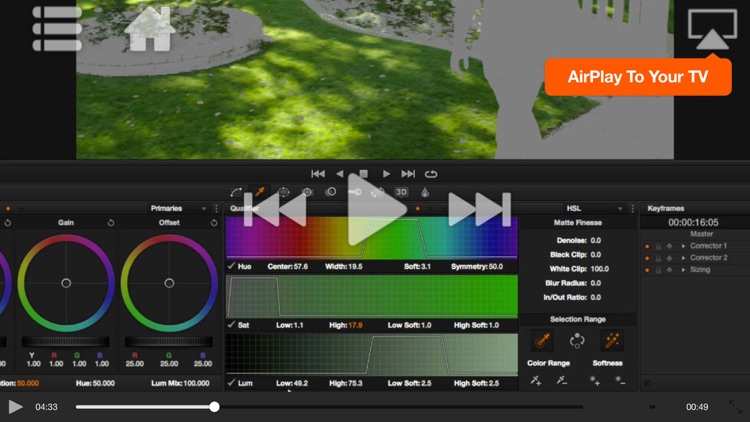The height and width of the screenshot is (422, 750).
Task: Open the Key palette icon
Action: pyautogui.click(x=354, y=192)
